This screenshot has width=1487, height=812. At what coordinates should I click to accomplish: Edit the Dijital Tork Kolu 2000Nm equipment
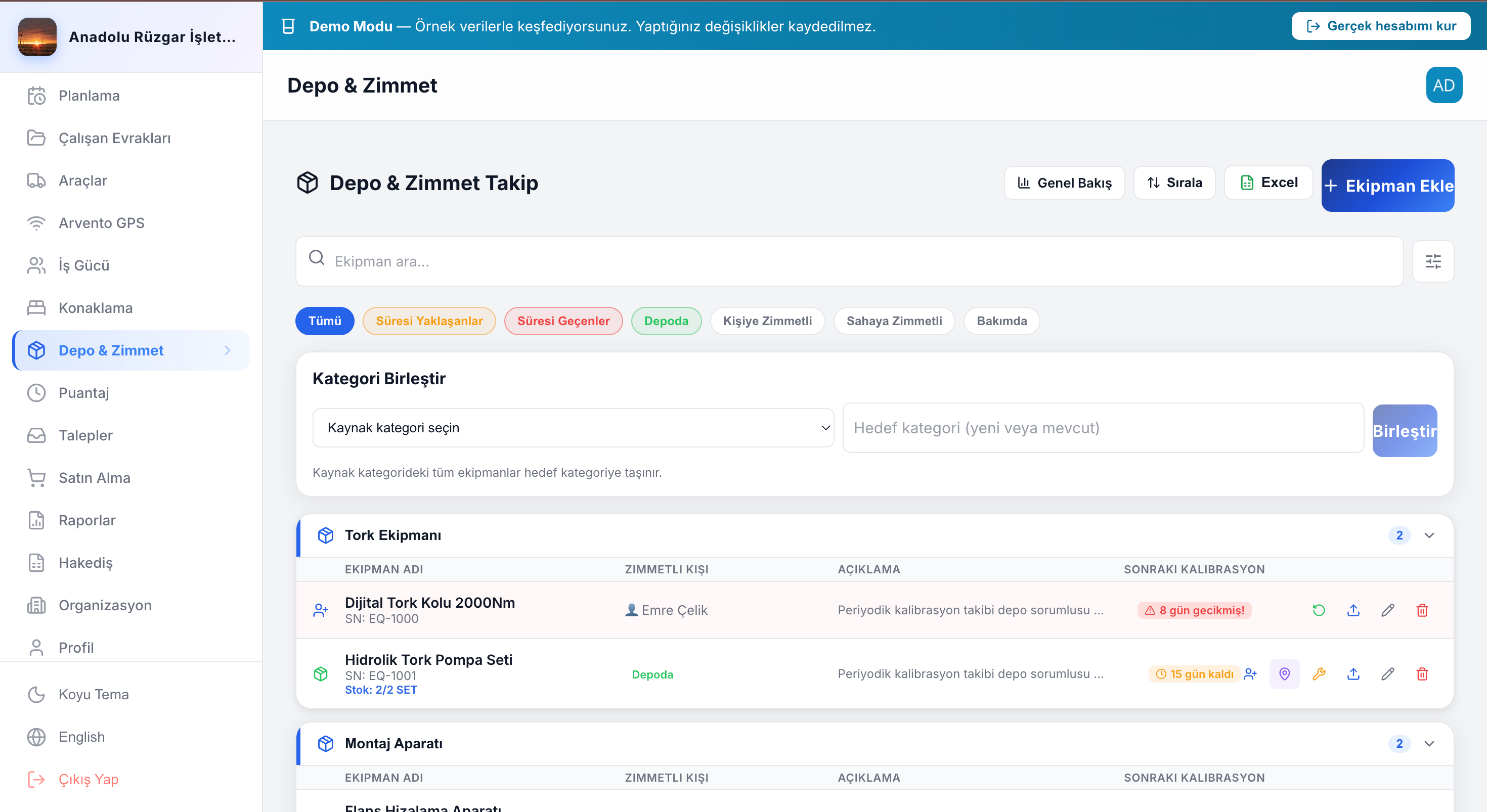(x=1388, y=610)
